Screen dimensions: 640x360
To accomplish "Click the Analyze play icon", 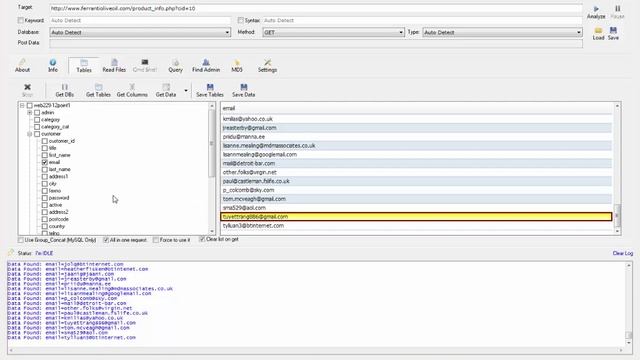I will pyautogui.click(x=596, y=9).
